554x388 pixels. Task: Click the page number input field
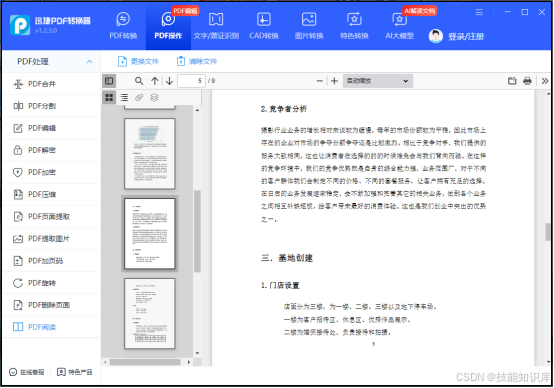coord(191,81)
